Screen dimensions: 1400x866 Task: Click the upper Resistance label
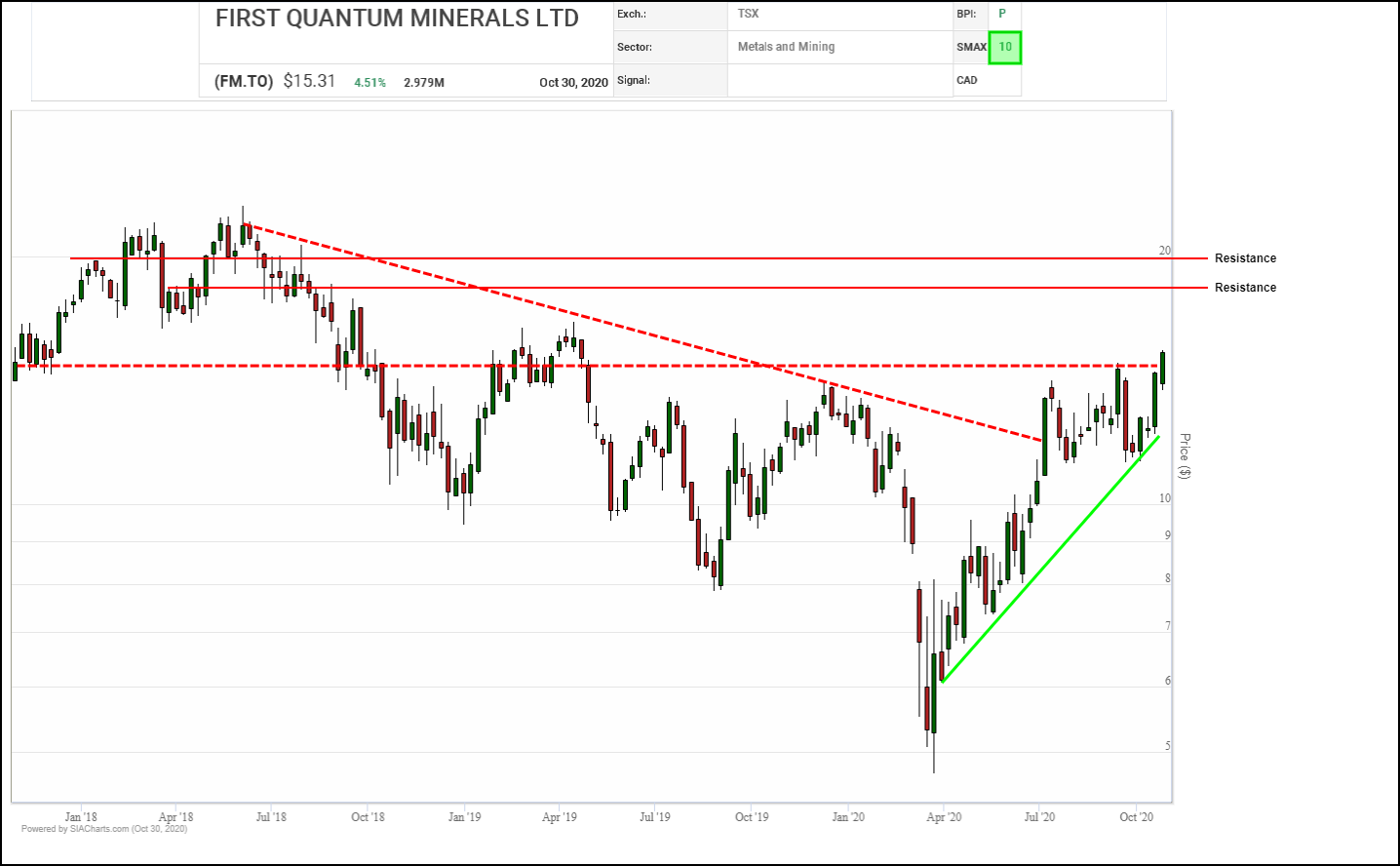tap(1245, 258)
